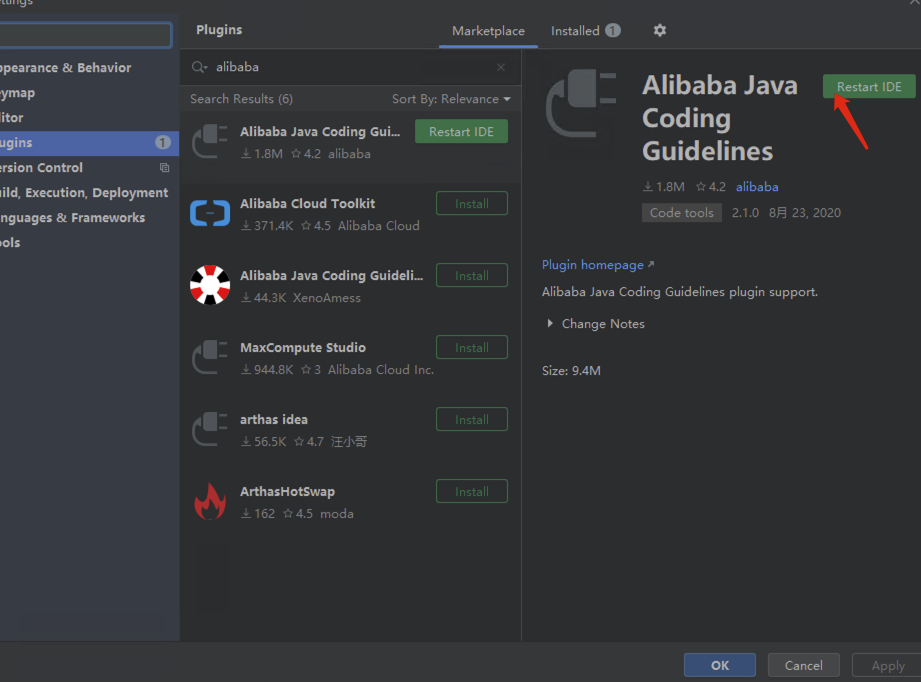Viewport: 921px width, 682px height.
Task: Click the Apply button
Action: point(888,666)
